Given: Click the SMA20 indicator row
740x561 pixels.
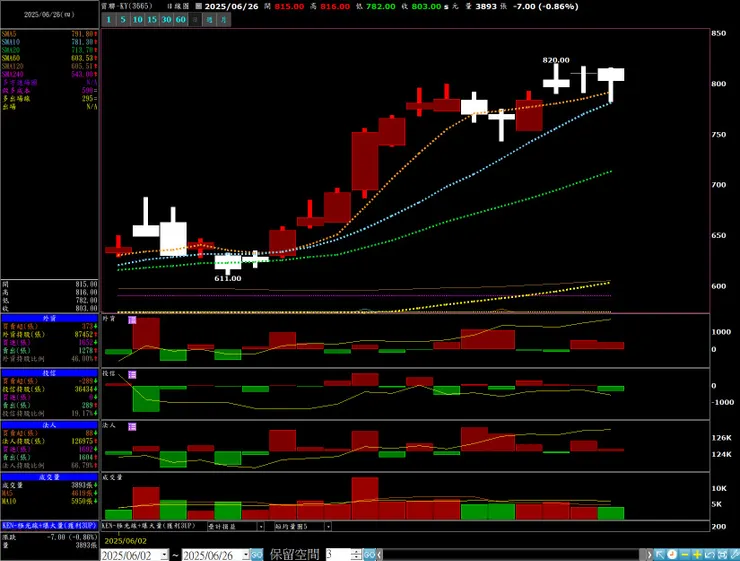Looking at the screenshot, I should [x=50, y=50].
